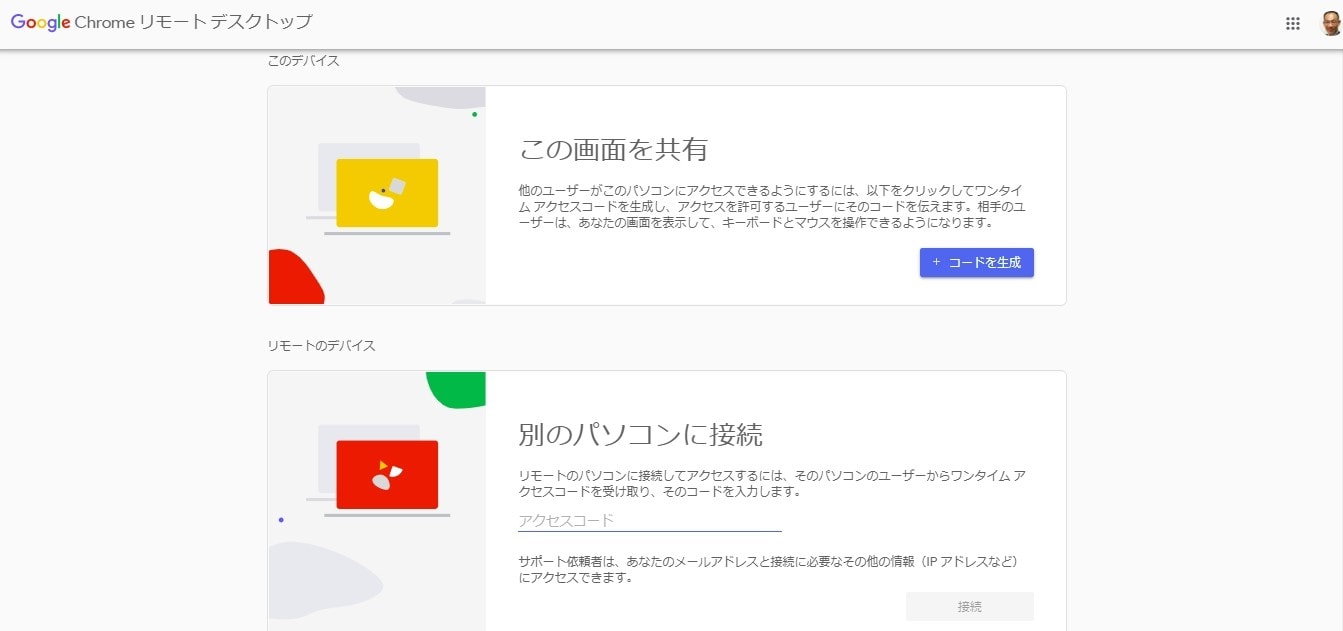This screenshot has height=631, width=1343.
Task: Click the 別のパソコンに接続 heading
Action: coord(640,434)
